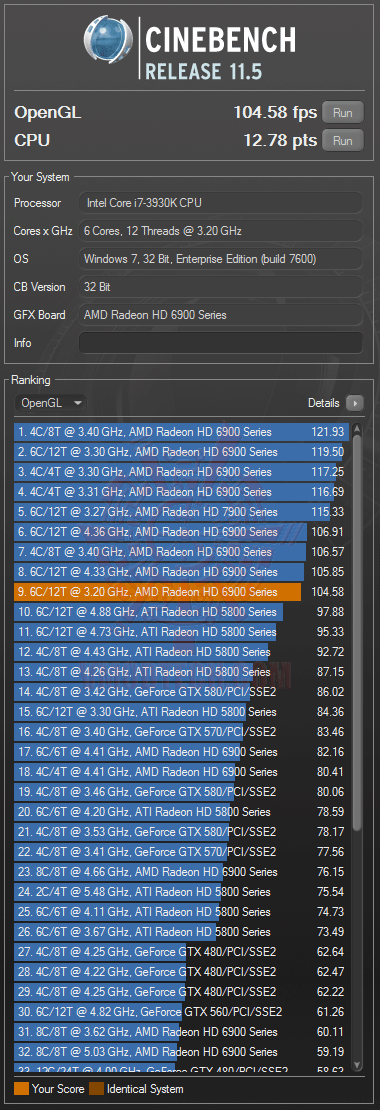This screenshot has width=380, height=1110.
Task: Select rank 26 entry 6C/6T @ 3.67 GHz
Action: point(182,931)
